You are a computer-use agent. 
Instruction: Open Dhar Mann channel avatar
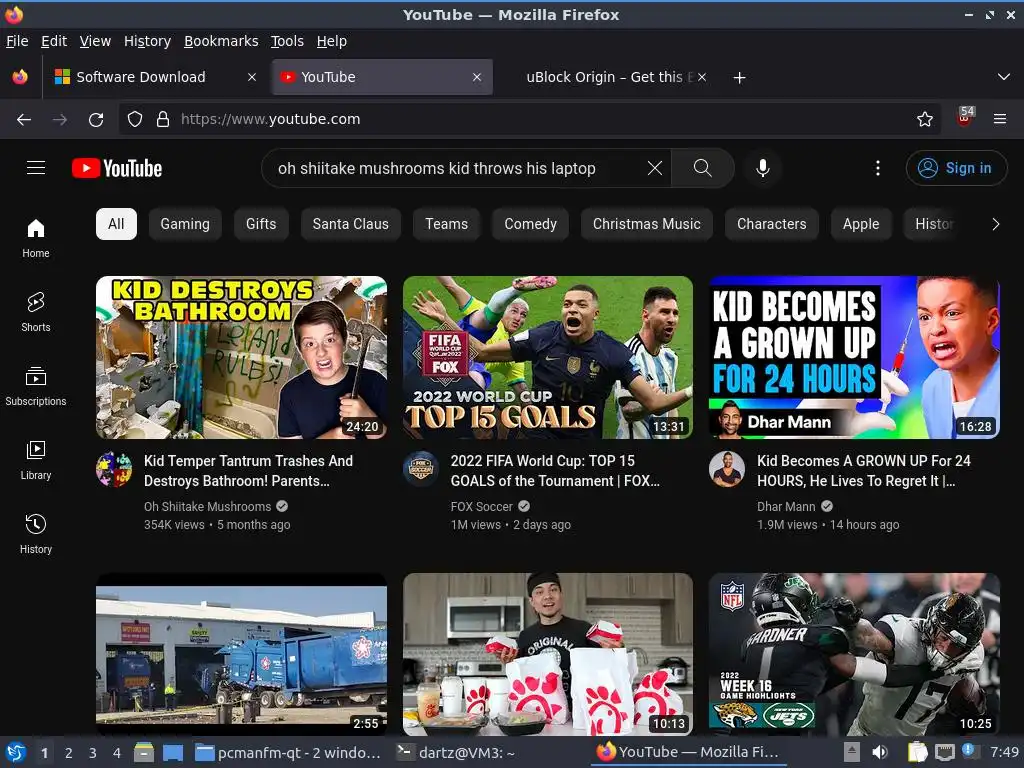point(727,470)
